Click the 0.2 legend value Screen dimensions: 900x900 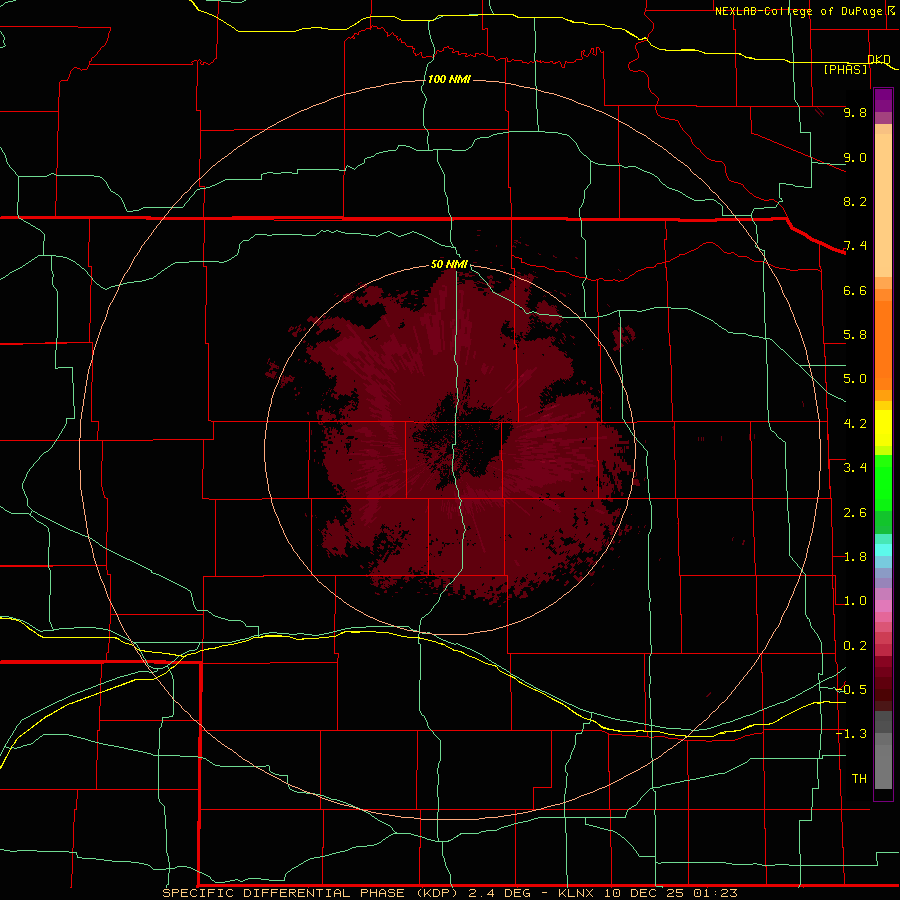[855, 646]
